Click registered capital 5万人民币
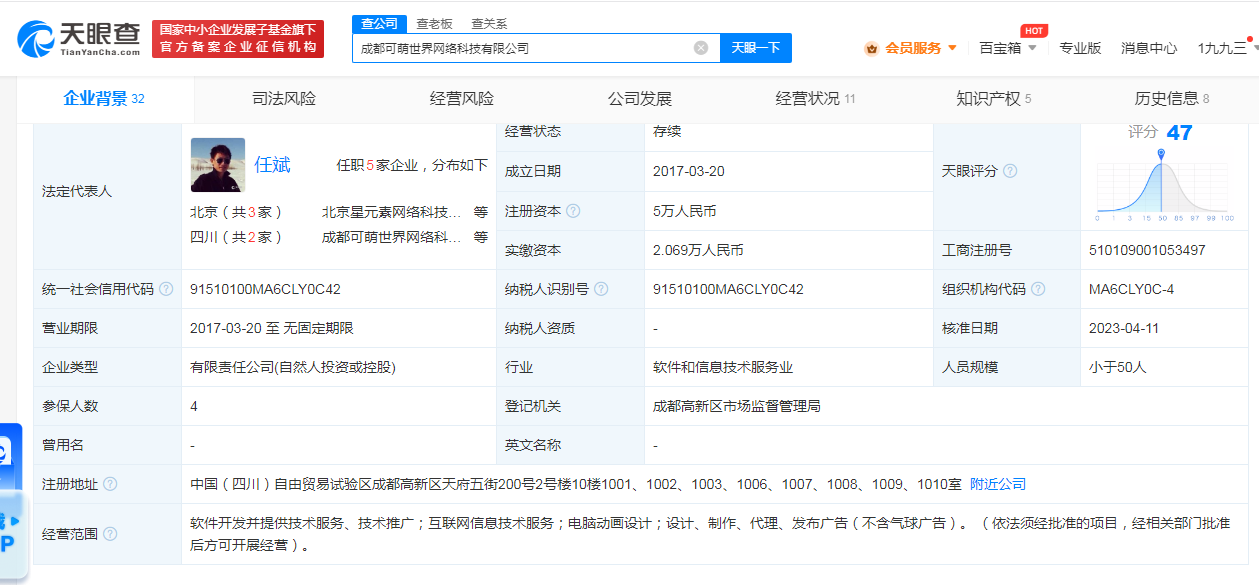1259x585 pixels. point(685,211)
